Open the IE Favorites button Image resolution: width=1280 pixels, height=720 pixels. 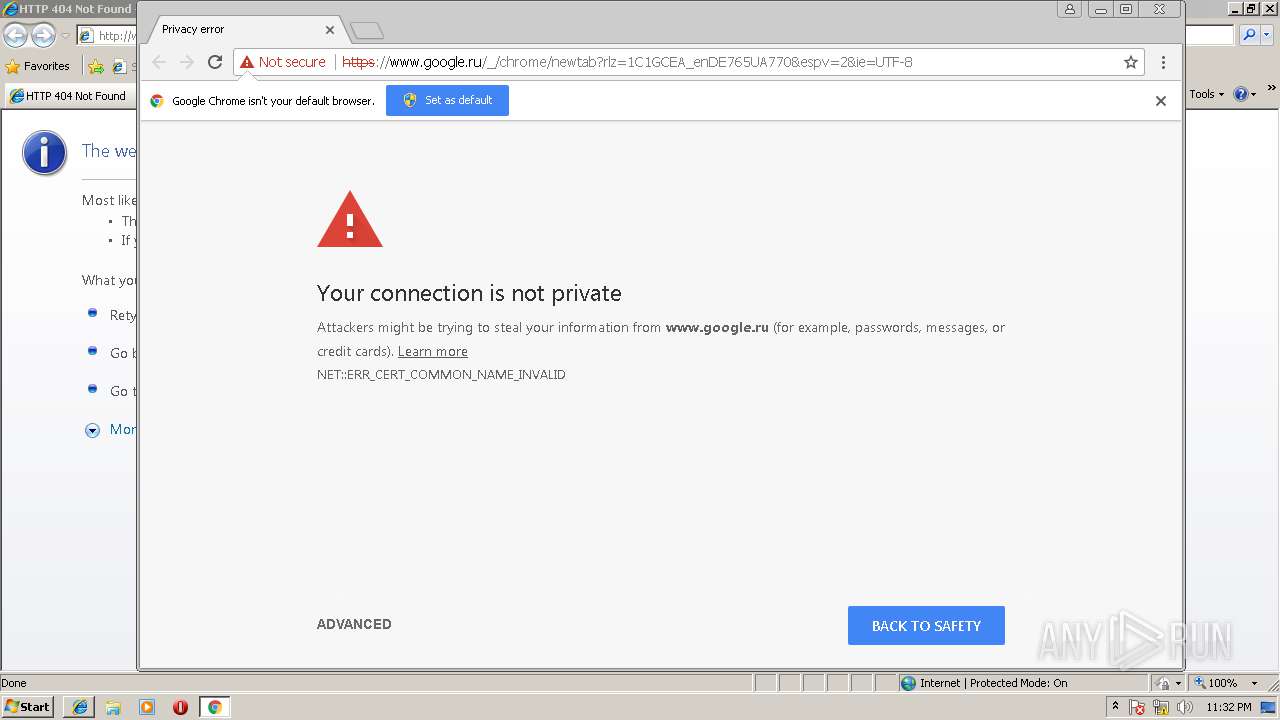[38, 66]
